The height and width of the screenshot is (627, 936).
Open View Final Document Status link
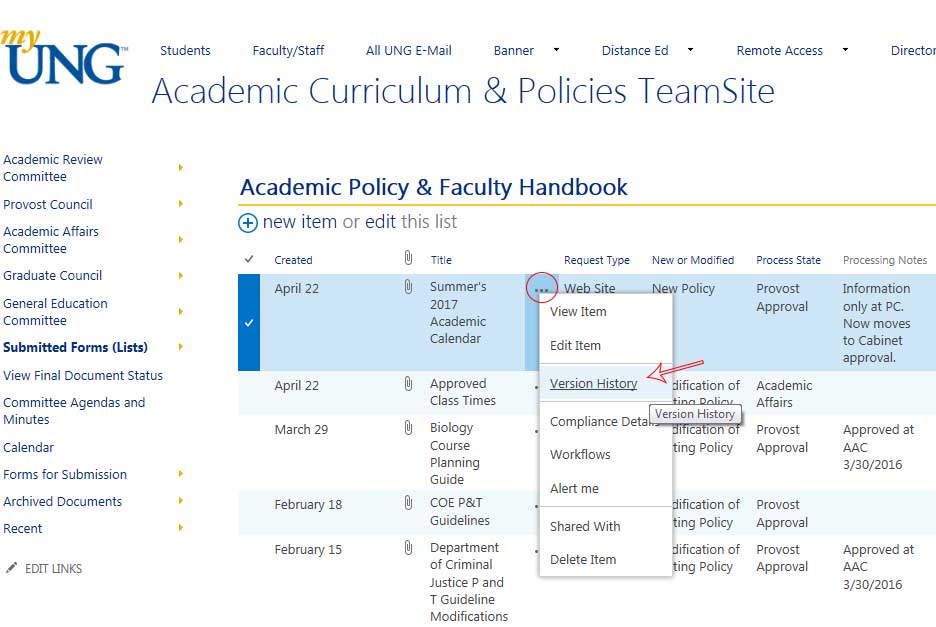tap(83, 376)
